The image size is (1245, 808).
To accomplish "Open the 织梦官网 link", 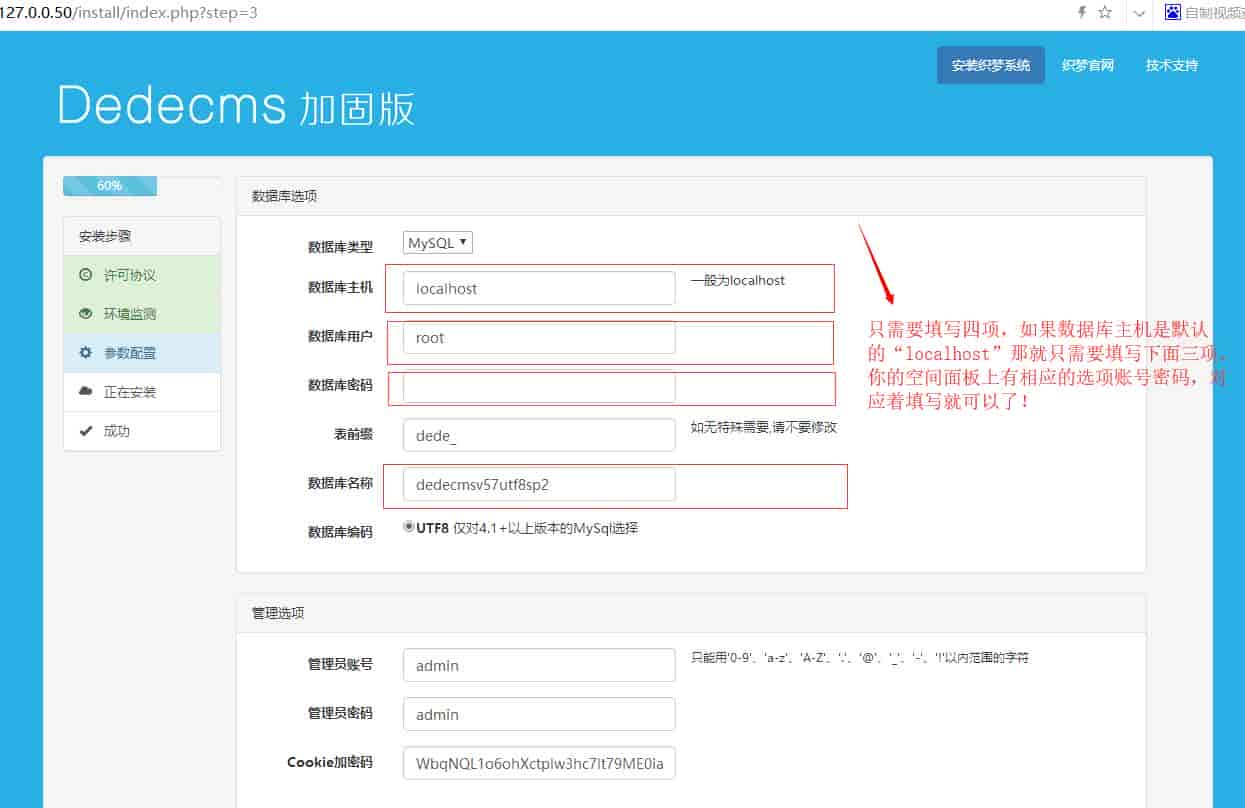I will [x=1089, y=64].
